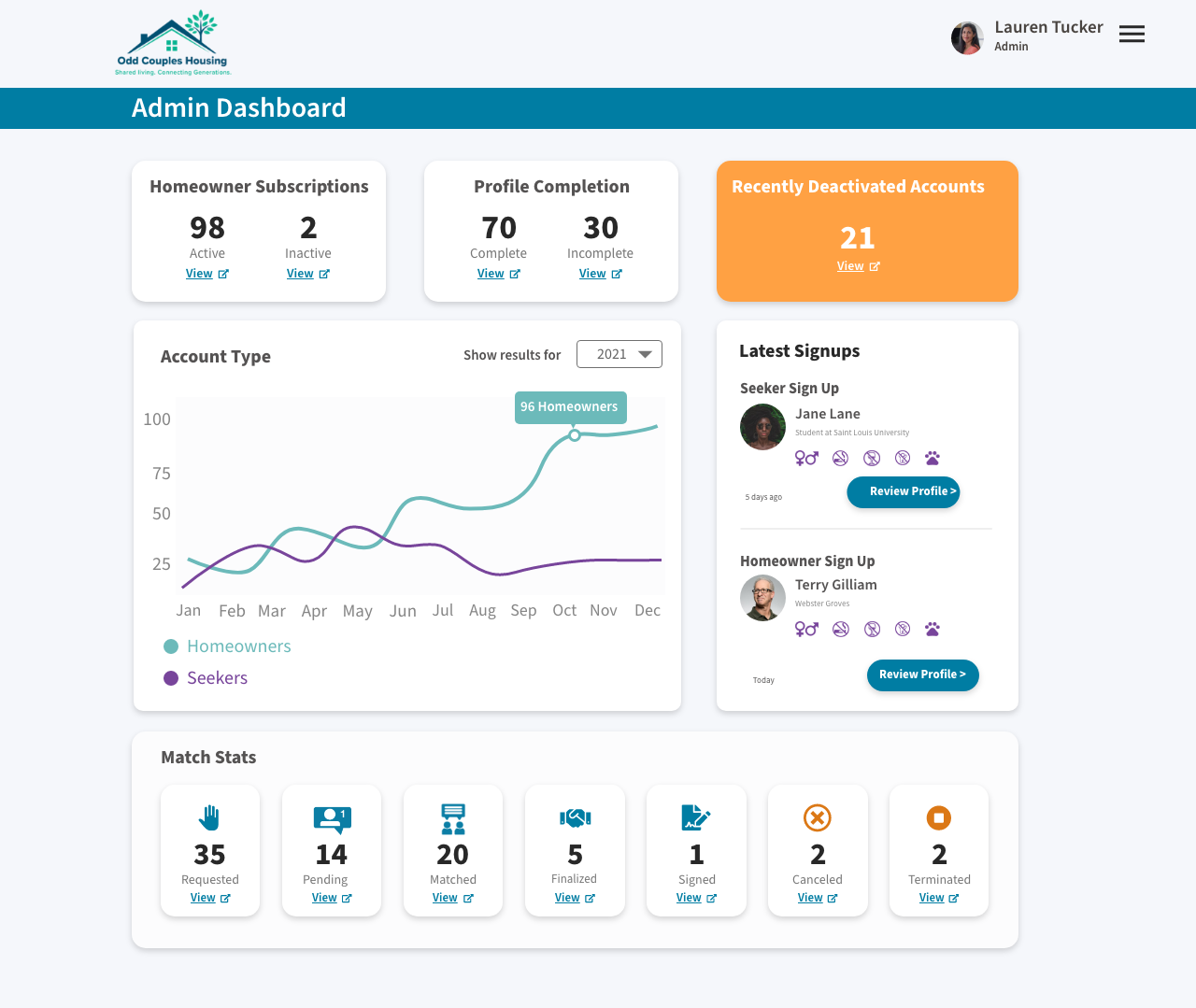Toggle the Homeowners legend series
Image resolution: width=1196 pixels, height=1008 pixels.
coord(227,646)
